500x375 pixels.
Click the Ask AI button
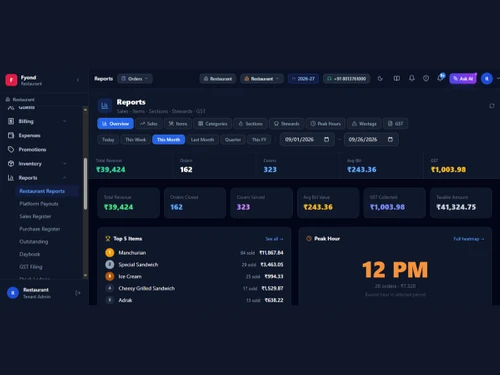(463, 79)
